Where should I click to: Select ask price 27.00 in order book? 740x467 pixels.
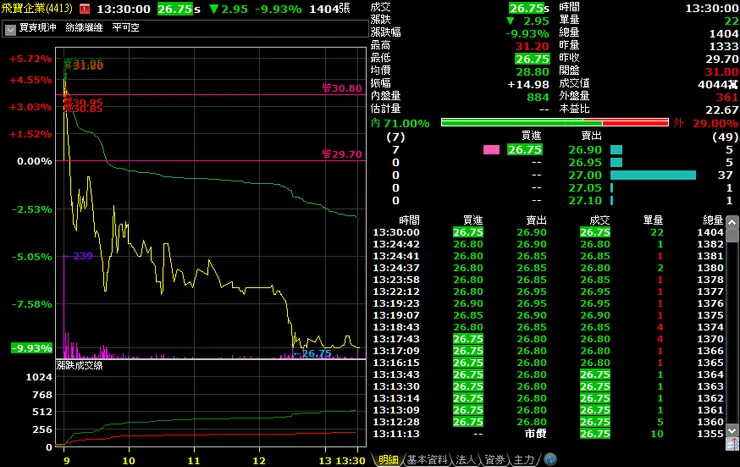585,175
